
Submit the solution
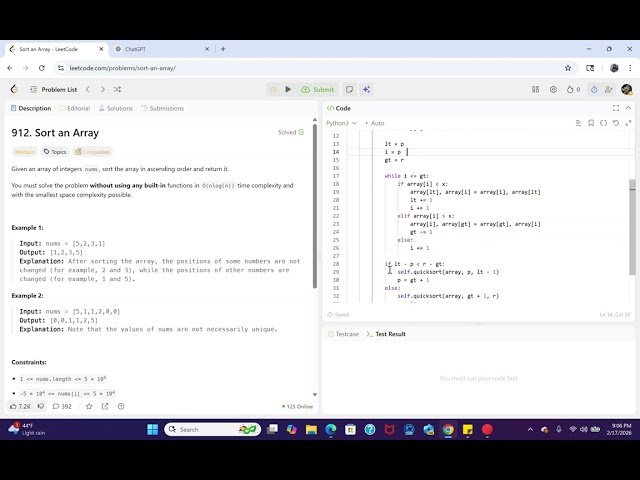tap(318, 89)
